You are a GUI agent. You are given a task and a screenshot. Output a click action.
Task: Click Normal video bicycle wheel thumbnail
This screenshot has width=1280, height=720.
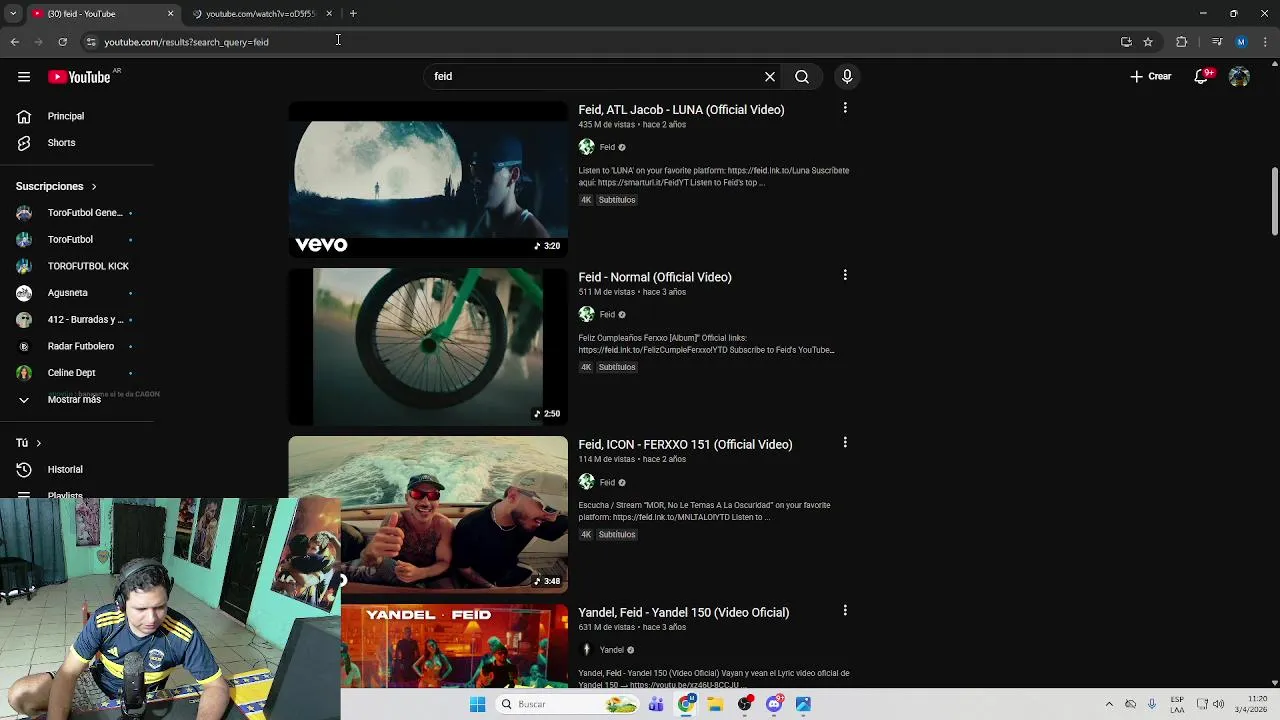tap(428, 346)
